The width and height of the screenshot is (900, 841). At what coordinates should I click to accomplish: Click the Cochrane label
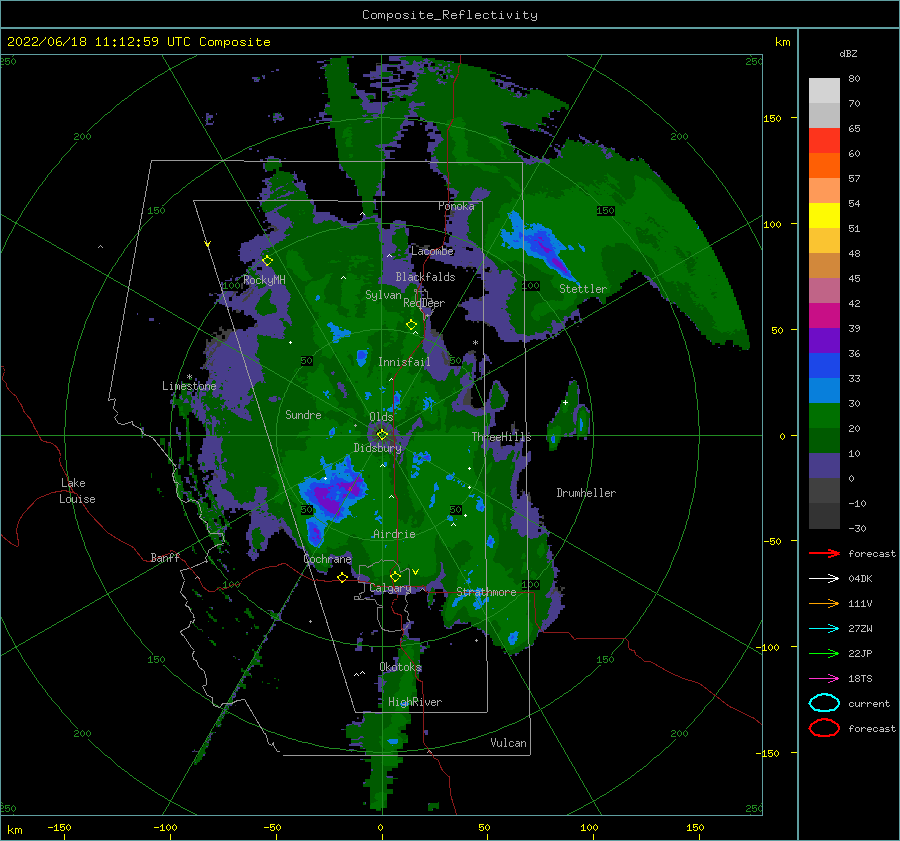(x=327, y=559)
